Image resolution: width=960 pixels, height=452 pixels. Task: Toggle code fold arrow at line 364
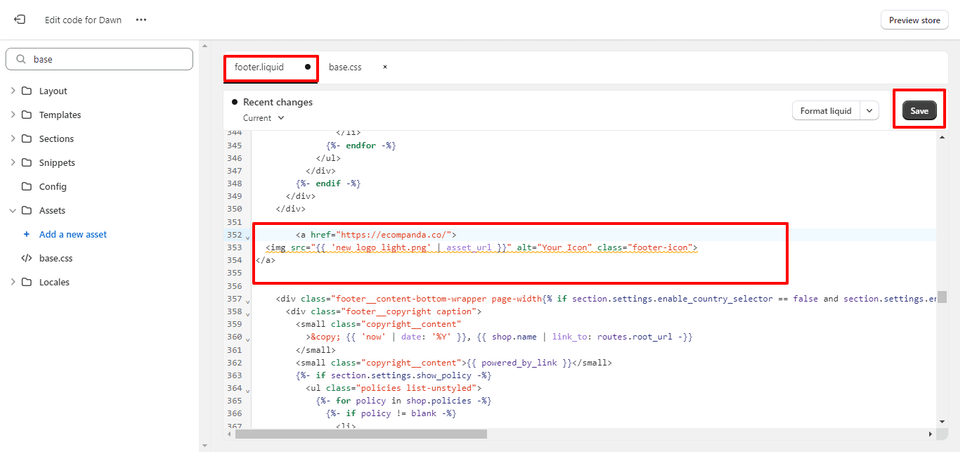tap(247, 390)
